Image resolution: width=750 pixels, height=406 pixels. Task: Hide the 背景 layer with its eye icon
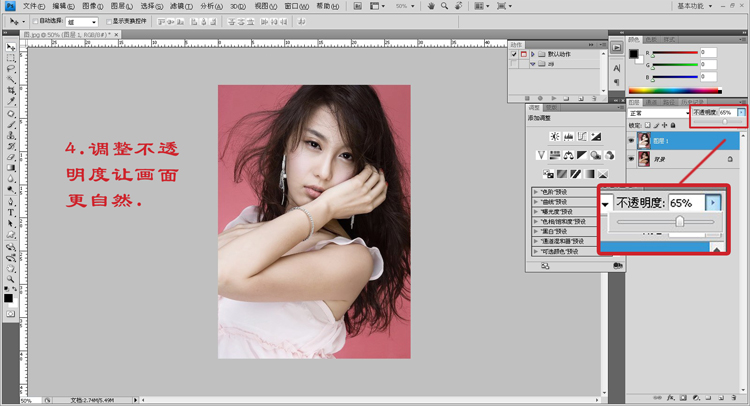[632, 159]
